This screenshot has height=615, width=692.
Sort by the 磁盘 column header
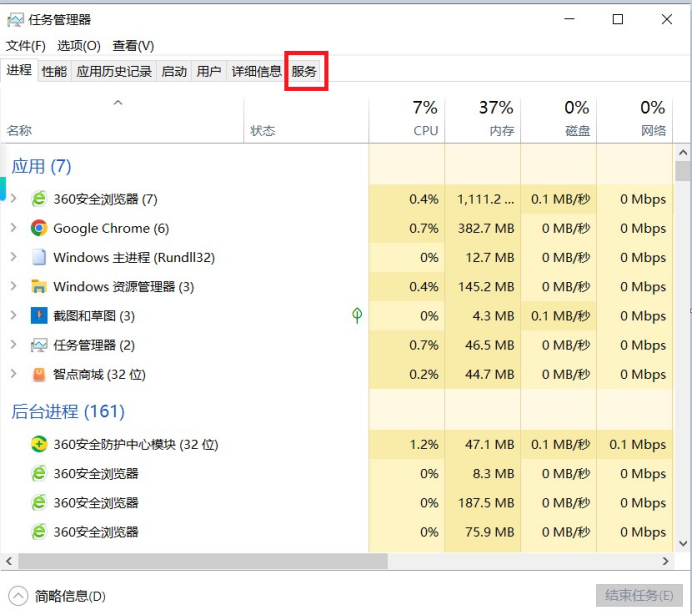coord(559,120)
